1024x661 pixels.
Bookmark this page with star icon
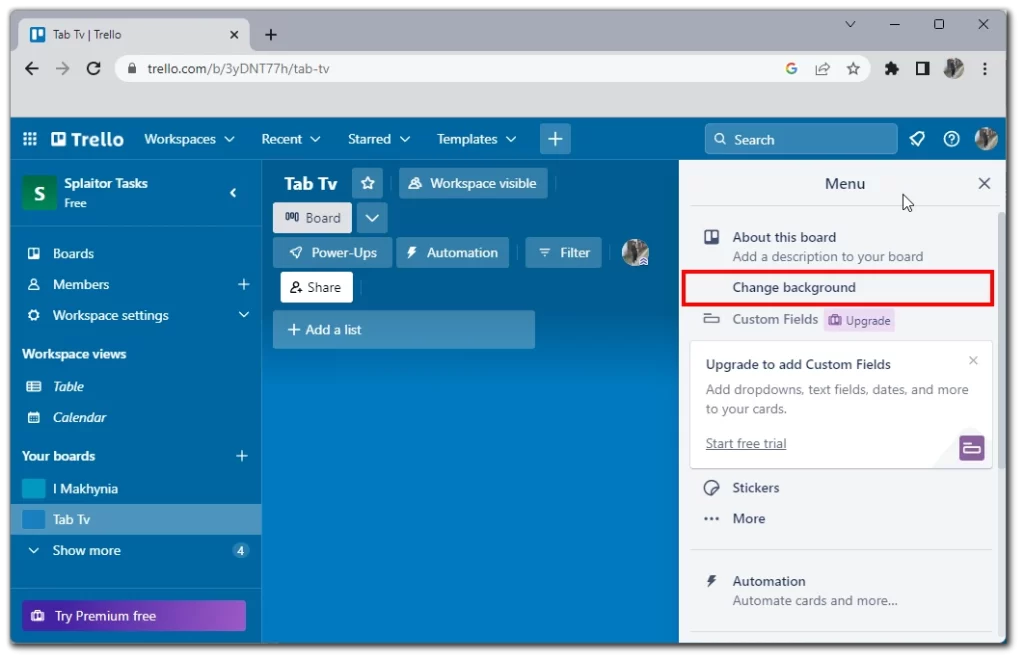[x=853, y=69]
